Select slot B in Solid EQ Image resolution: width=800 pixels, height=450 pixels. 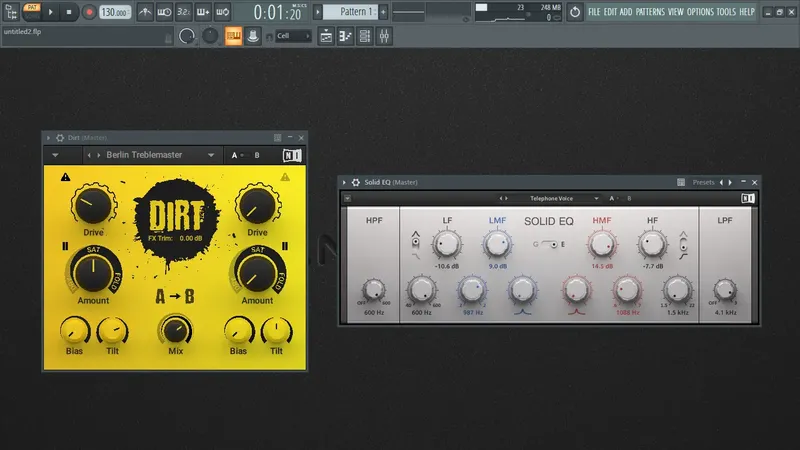629,198
